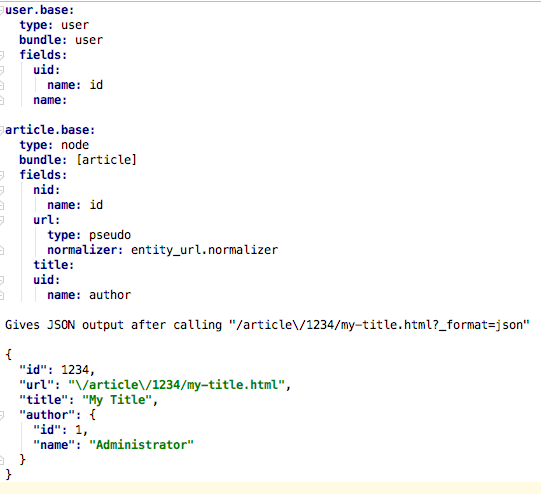Click the "Administrator" string value
This screenshot has height=494, width=541.
141,445
